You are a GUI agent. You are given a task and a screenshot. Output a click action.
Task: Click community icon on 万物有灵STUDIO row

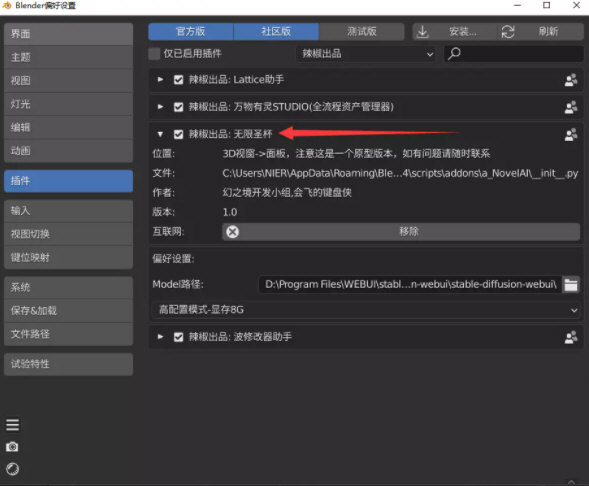pos(571,107)
